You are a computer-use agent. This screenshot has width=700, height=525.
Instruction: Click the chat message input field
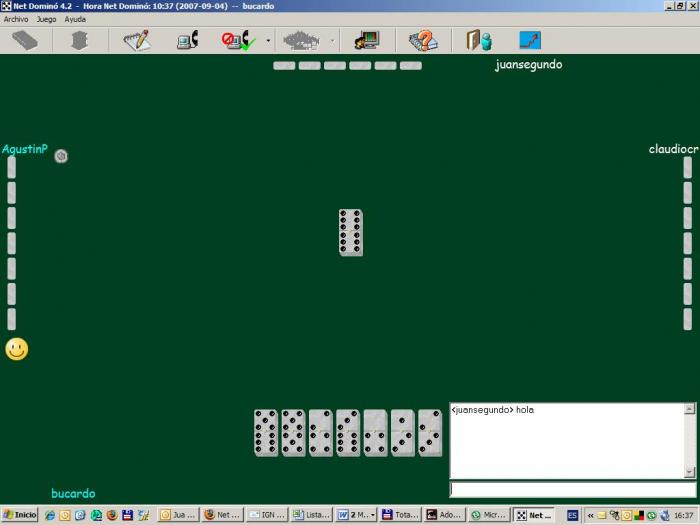pyautogui.click(x=573, y=489)
